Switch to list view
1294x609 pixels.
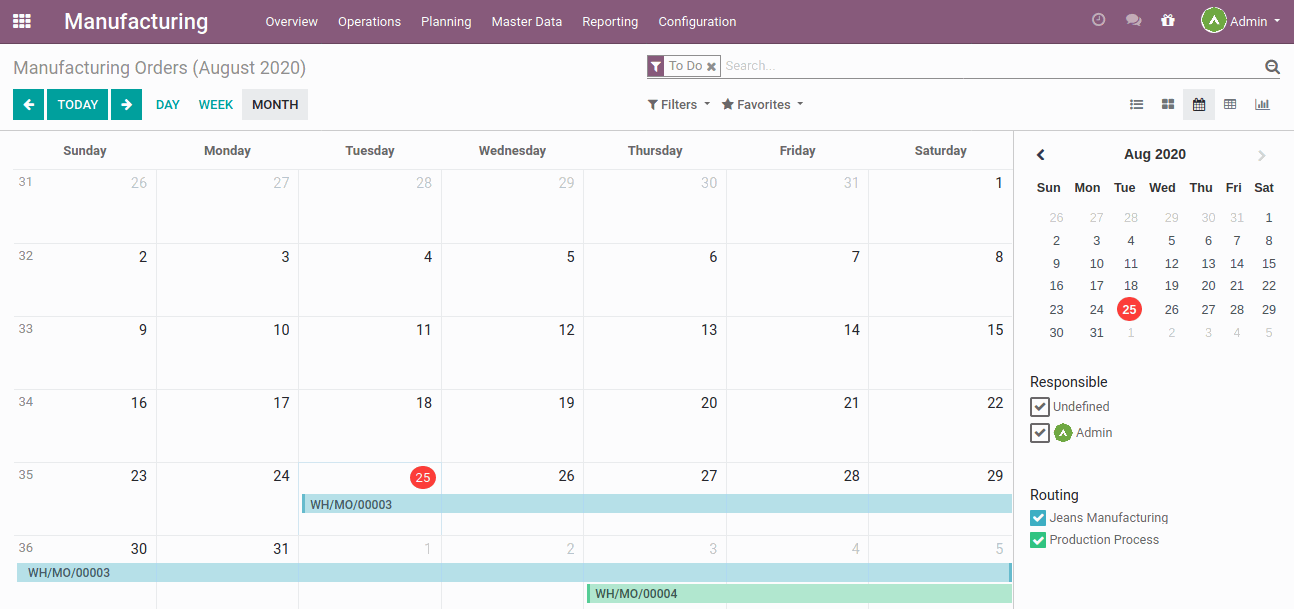click(1136, 104)
